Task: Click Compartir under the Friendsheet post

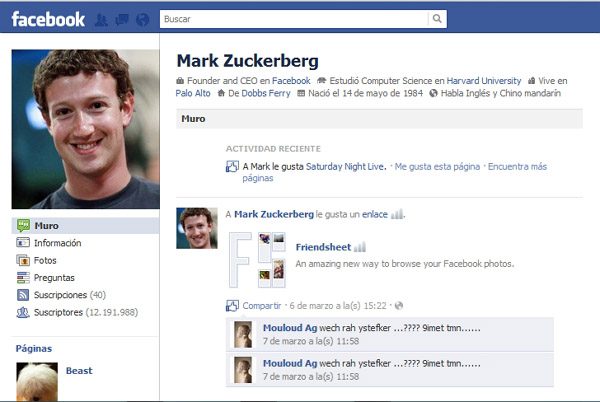Action: point(262,306)
